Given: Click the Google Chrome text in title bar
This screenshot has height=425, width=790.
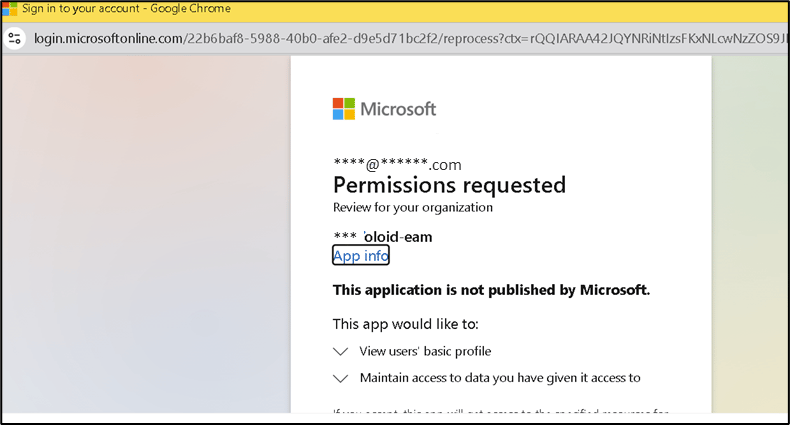Looking at the screenshot, I should point(190,9).
